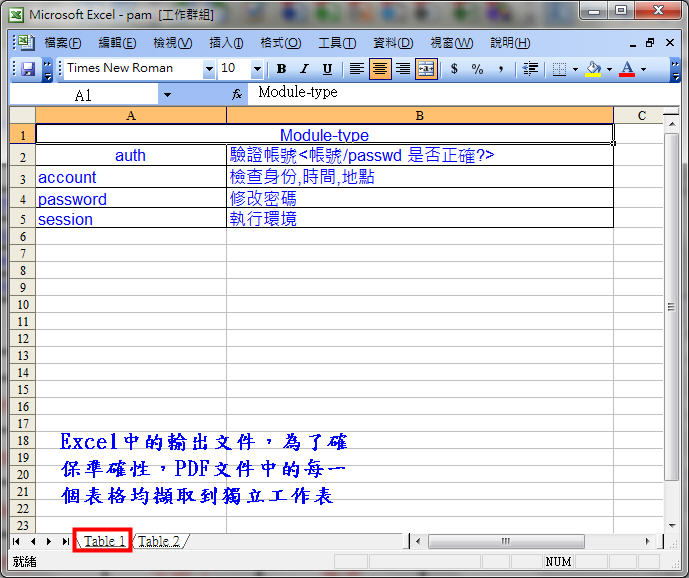The image size is (689, 578).
Task: Click the font color red A button
Action: pos(627,69)
